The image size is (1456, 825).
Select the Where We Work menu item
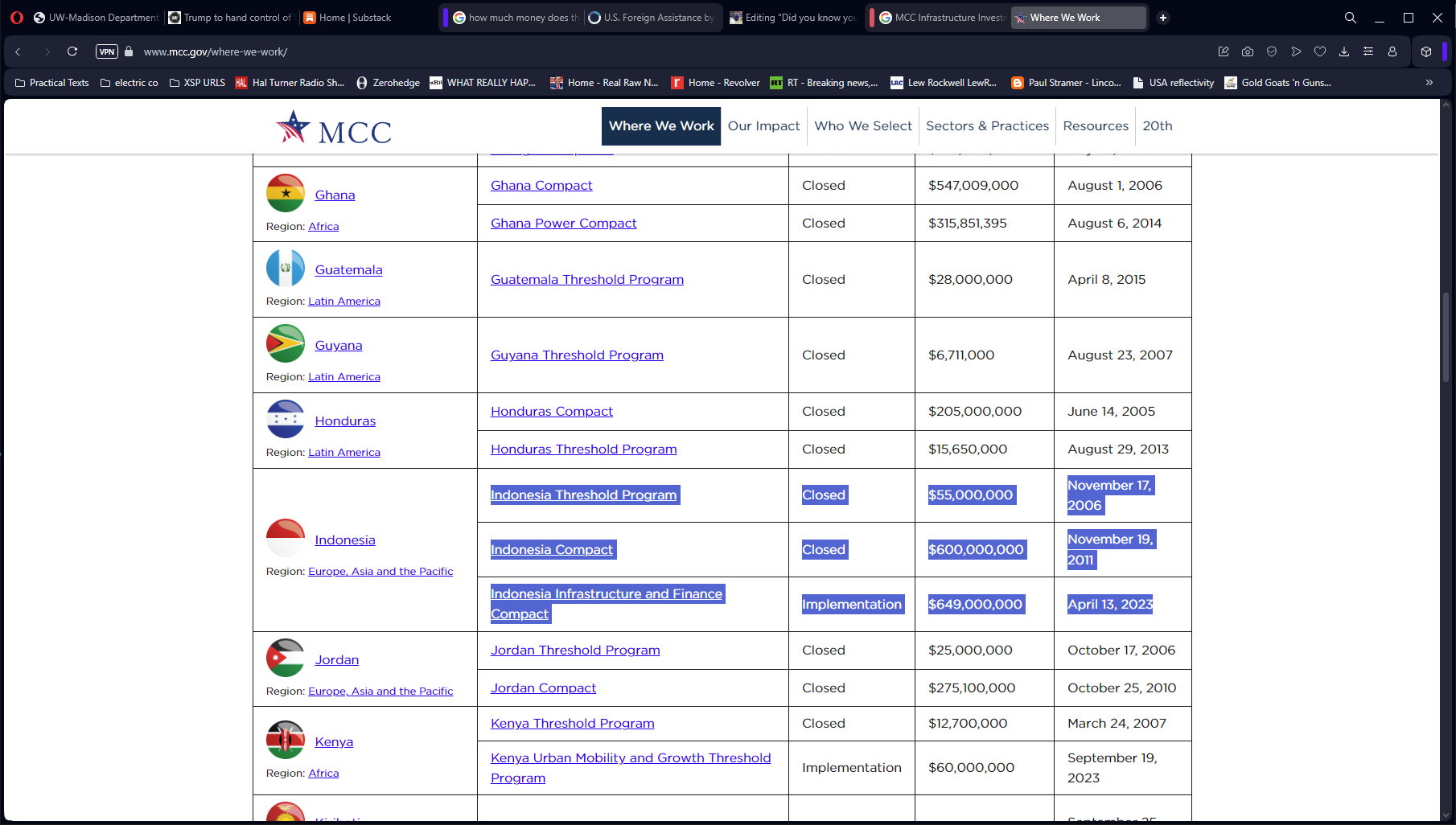661,126
